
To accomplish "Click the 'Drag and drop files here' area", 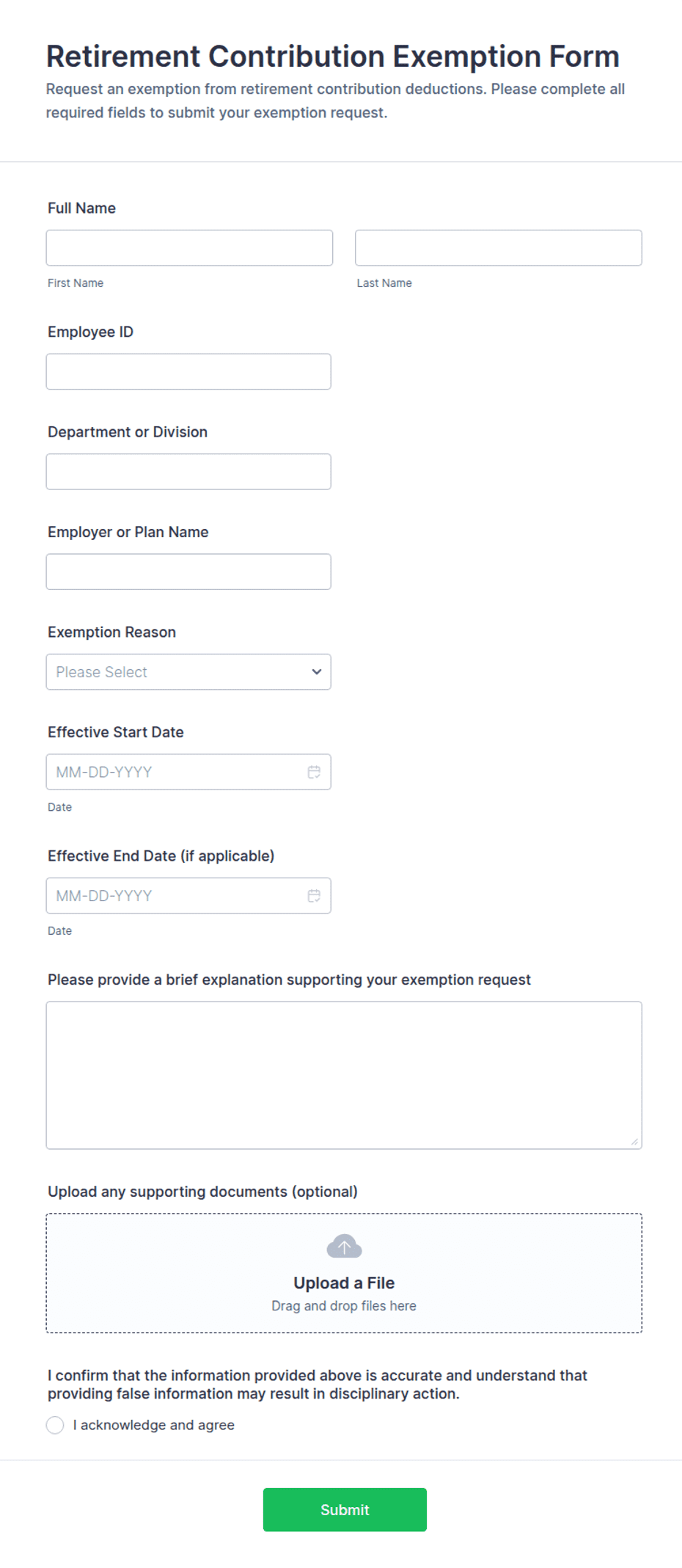I will (x=344, y=1306).
